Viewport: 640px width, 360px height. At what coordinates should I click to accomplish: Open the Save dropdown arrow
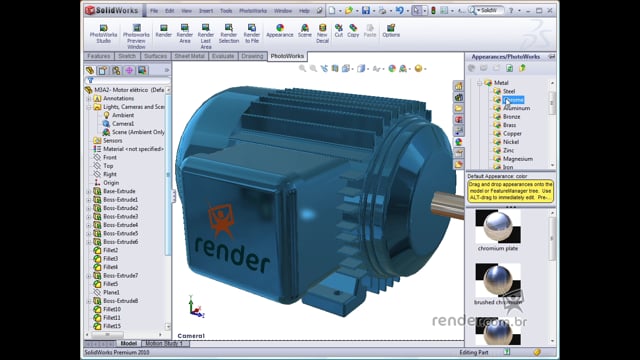(373, 11)
